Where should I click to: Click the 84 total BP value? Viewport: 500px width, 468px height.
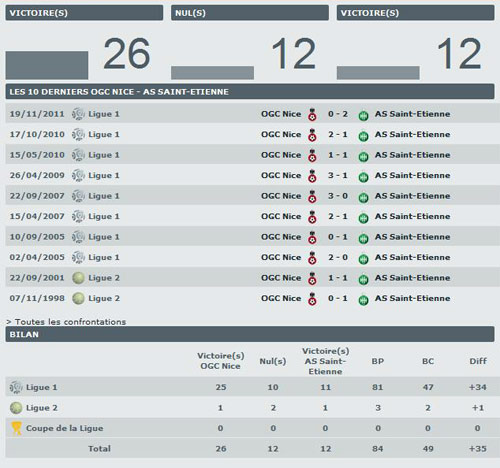(378, 449)
